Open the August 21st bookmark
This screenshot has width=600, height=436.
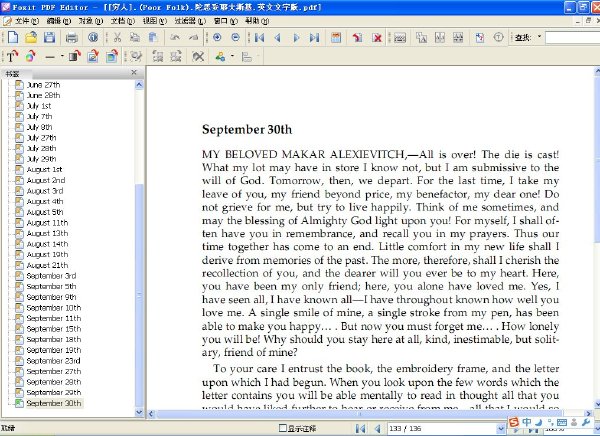(47, 265)
